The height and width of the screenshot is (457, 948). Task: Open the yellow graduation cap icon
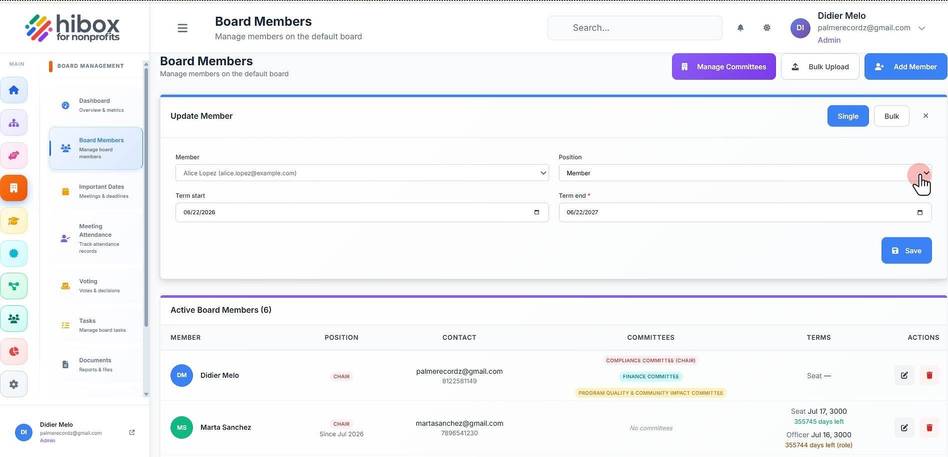(x=14, y=221)
